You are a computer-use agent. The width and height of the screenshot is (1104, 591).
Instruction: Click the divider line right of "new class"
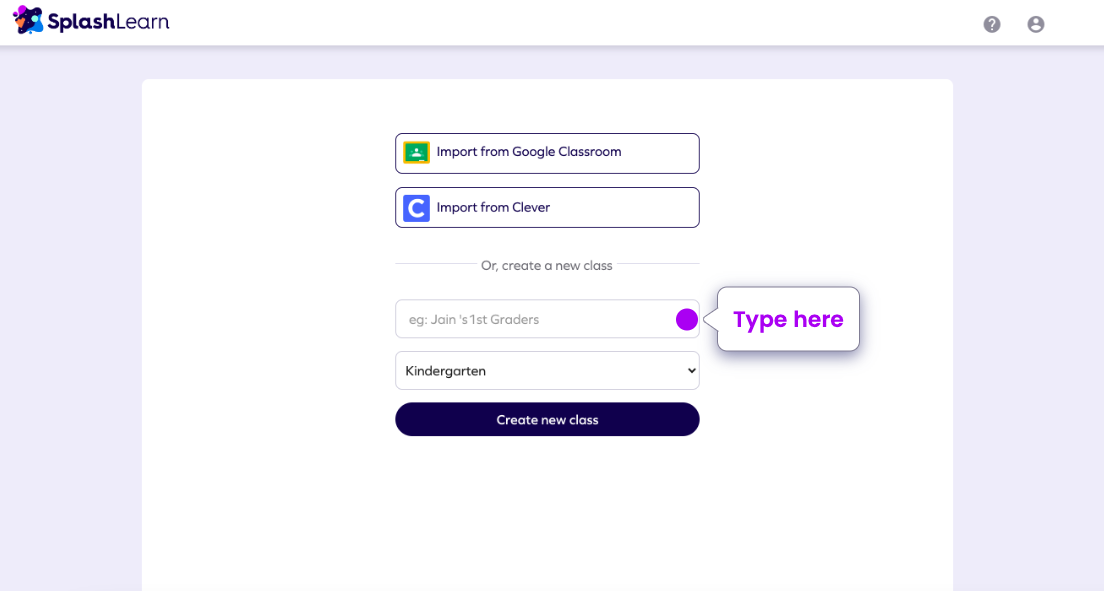tap(657, 264)
